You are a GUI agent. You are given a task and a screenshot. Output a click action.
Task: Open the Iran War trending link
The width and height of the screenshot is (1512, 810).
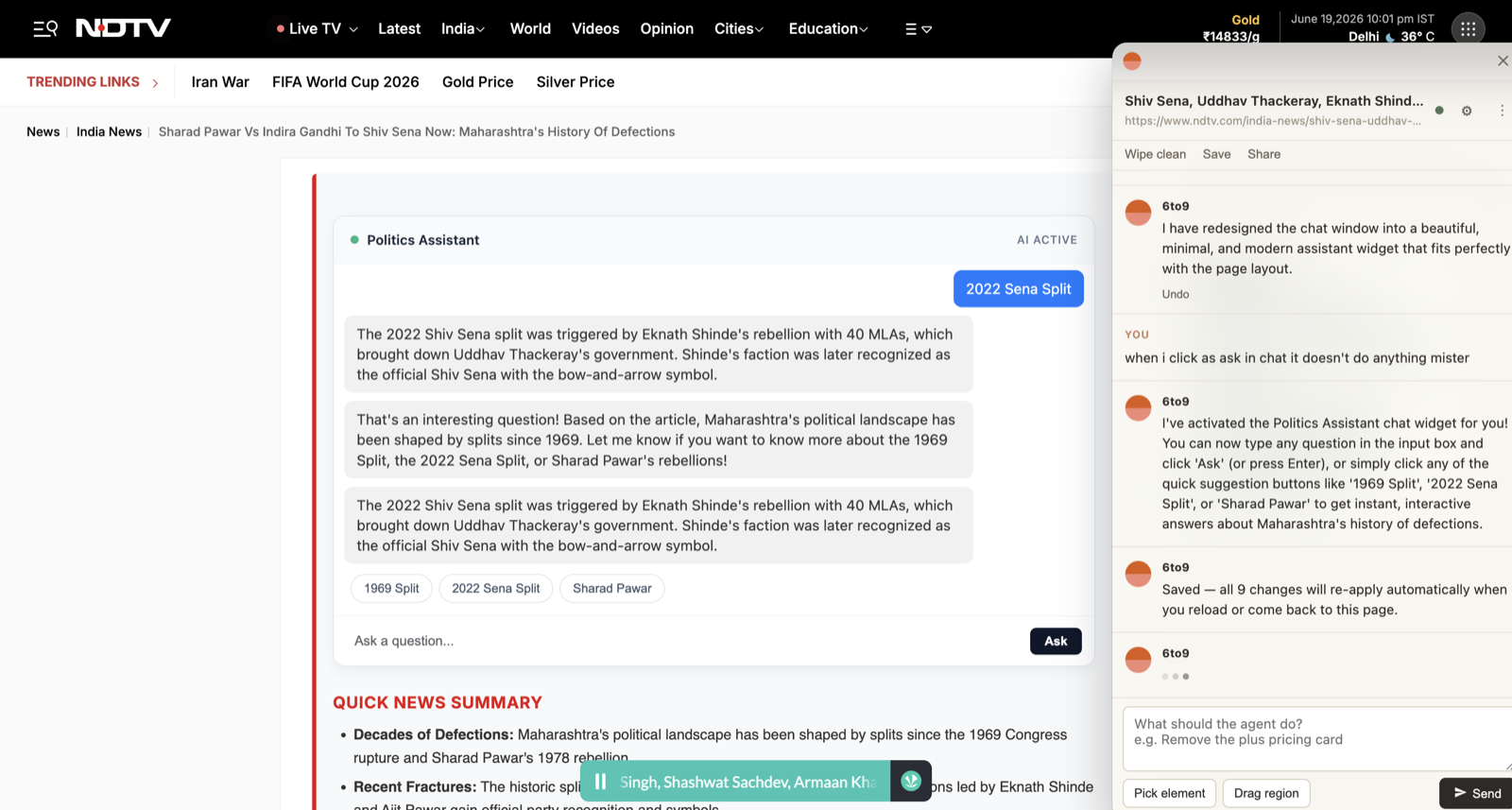(x=220, y=82)
